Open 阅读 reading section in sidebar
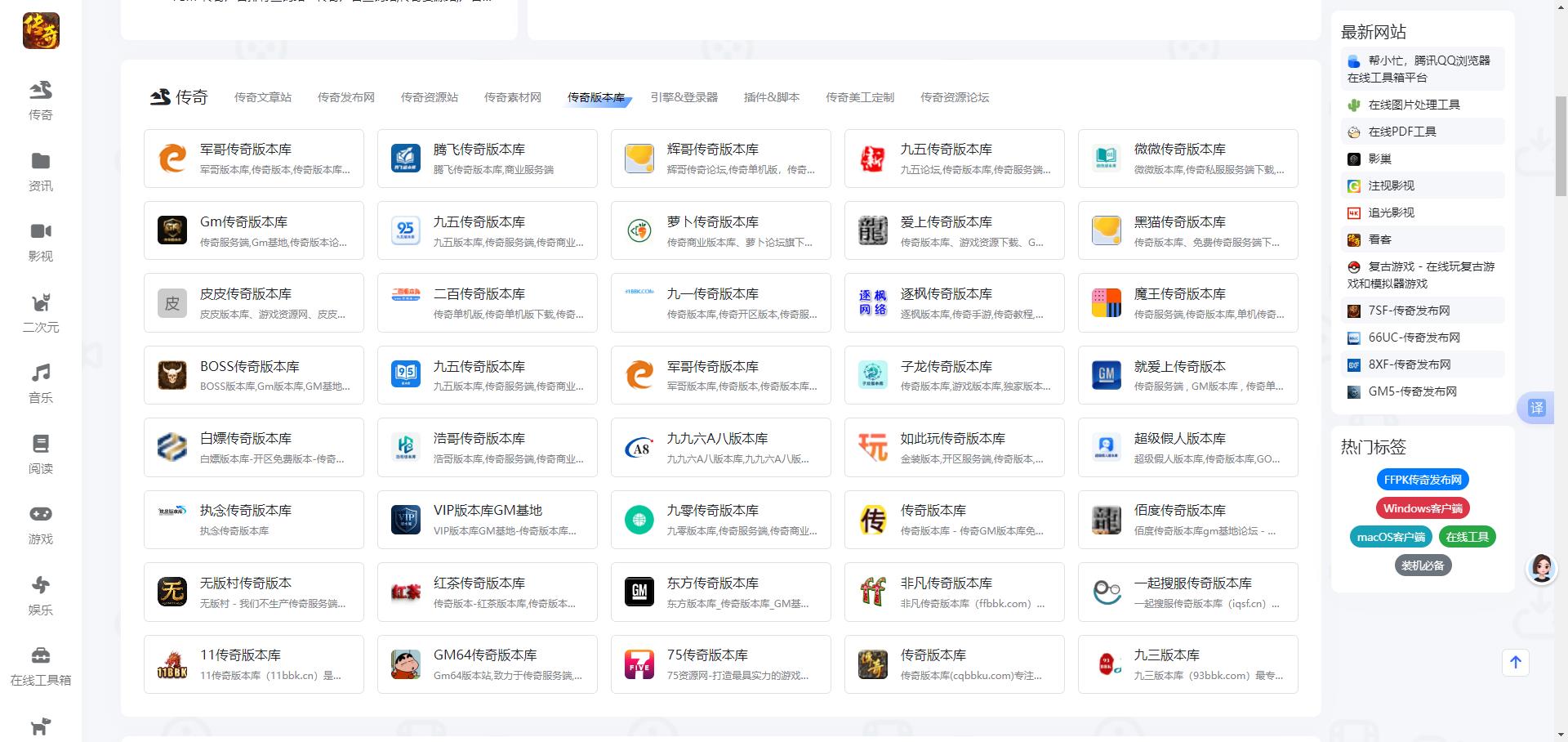The image size is (1568, 742). click(x=41, y=454)
